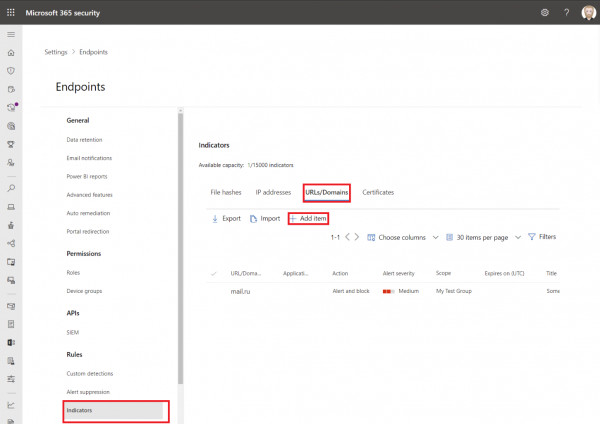Click the Filters button label
This screenshot has height=424, width=600.
coord(547,237)
